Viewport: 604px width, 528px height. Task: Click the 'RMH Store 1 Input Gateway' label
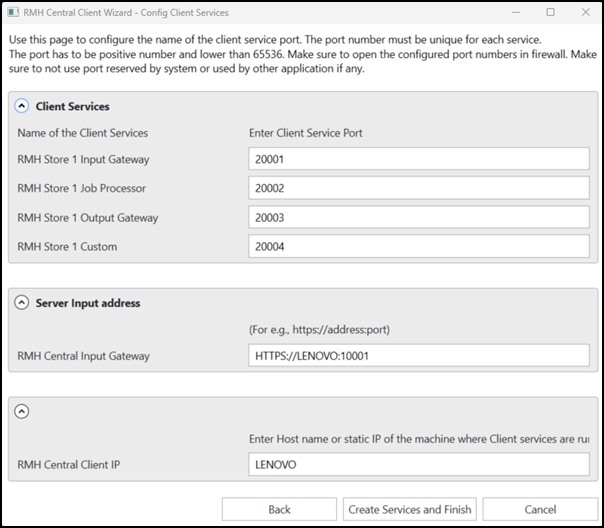pyautogui.click(x=83, y=159)
